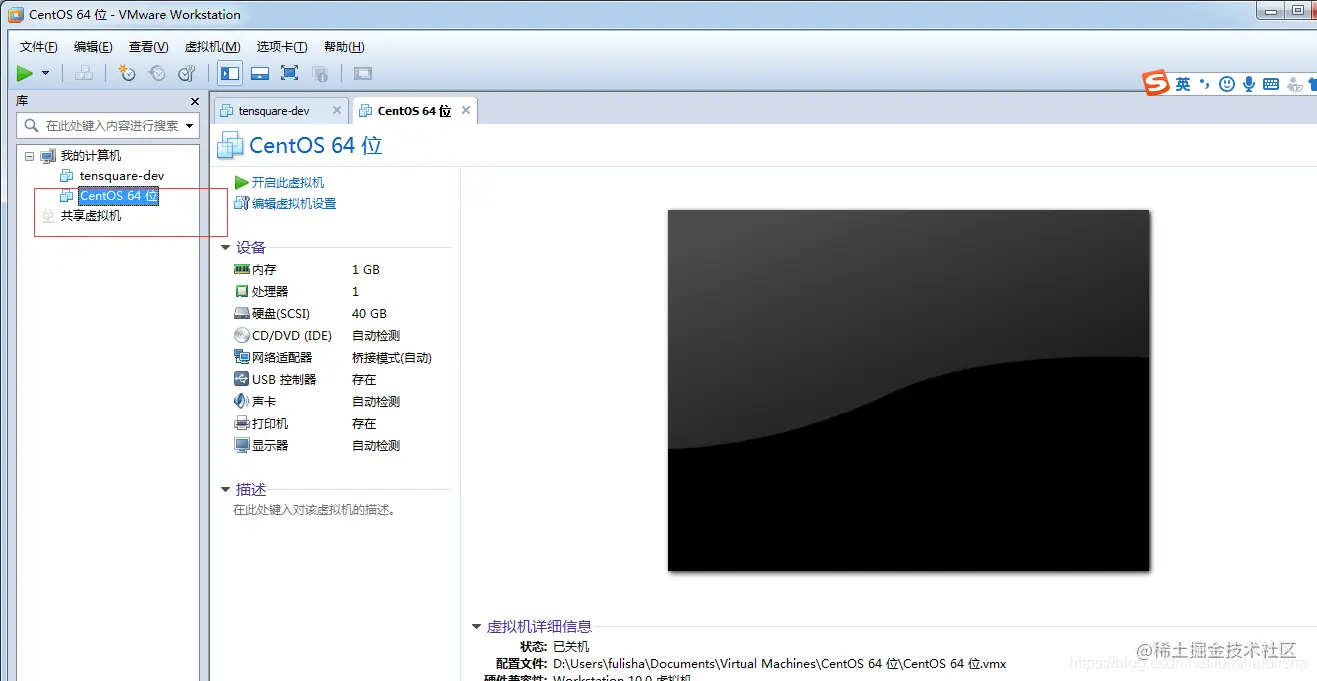Open the Sogou emoji smiley icon
Viewport: 1317px width, 681px height.
click(x=1227, y=85)
